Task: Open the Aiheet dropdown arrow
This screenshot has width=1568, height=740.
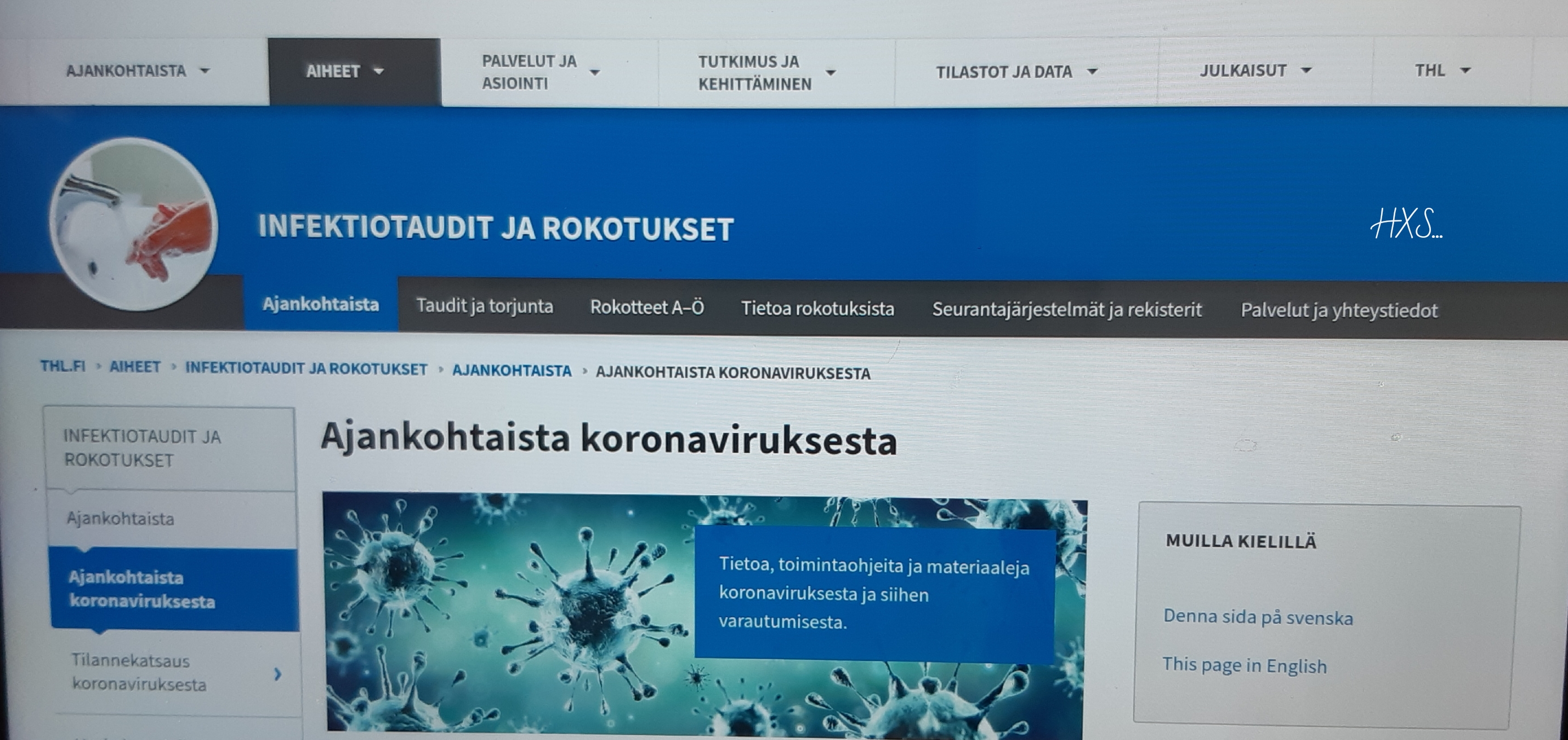Action: click(379, 71)
